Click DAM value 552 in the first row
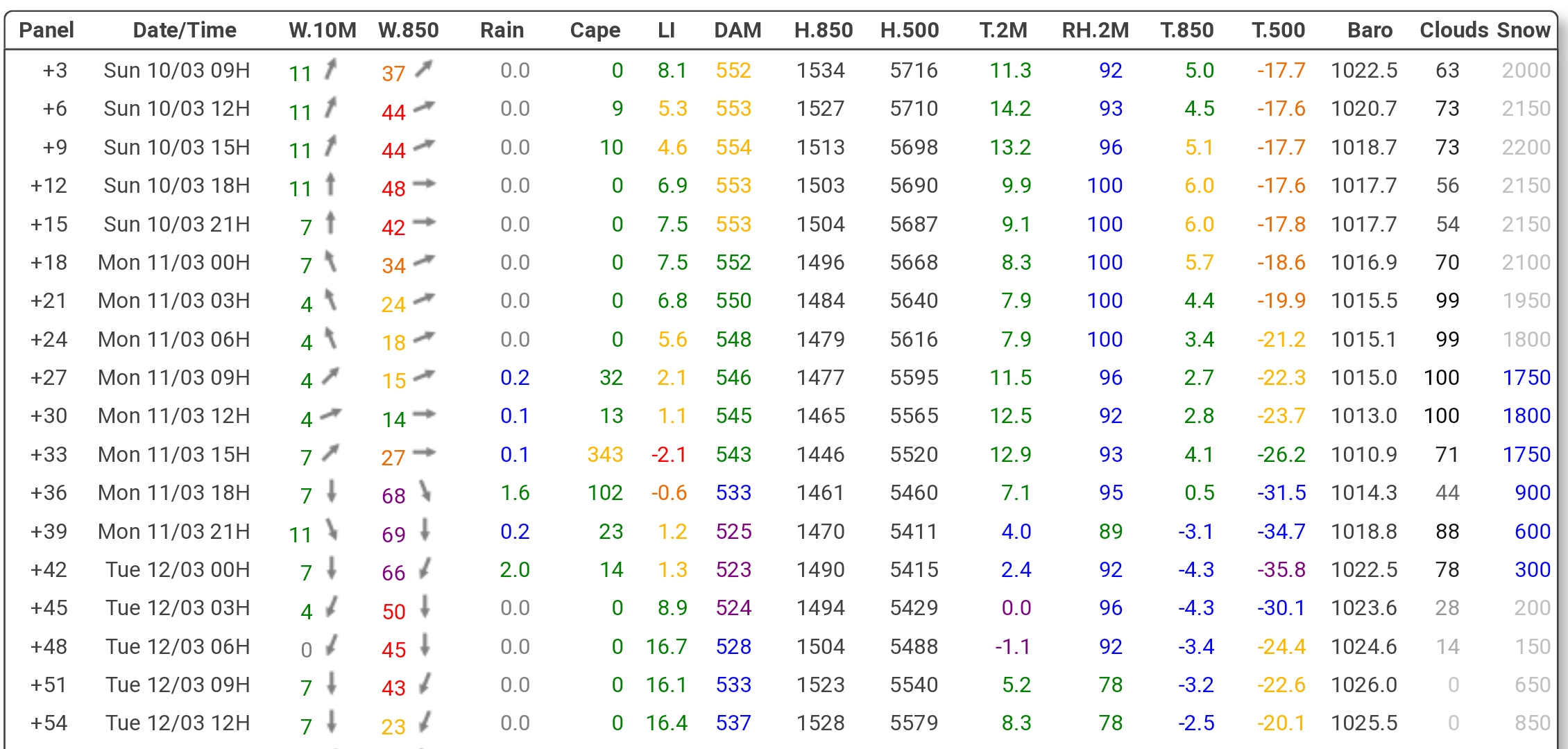1568x749 pixels. point(733,70)
